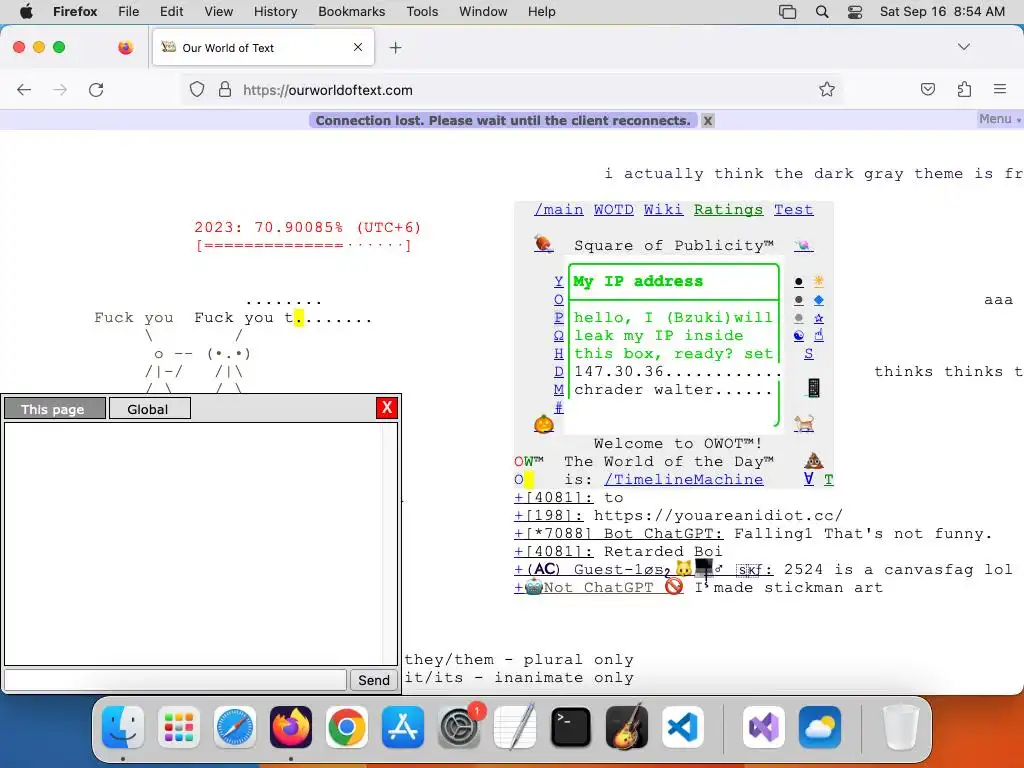This screenshot has width=1024, height=768.
Task: Click the cat emoji link
Action: (x=804, y=424)
